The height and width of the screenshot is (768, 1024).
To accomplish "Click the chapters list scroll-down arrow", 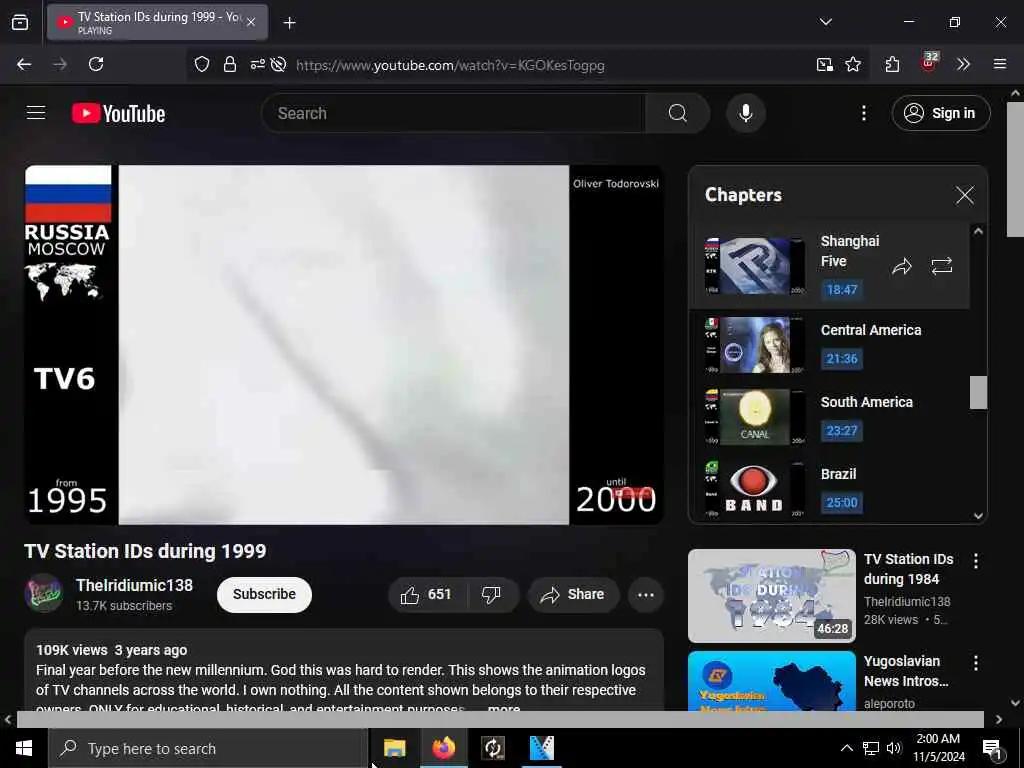I will coord(978,515).
